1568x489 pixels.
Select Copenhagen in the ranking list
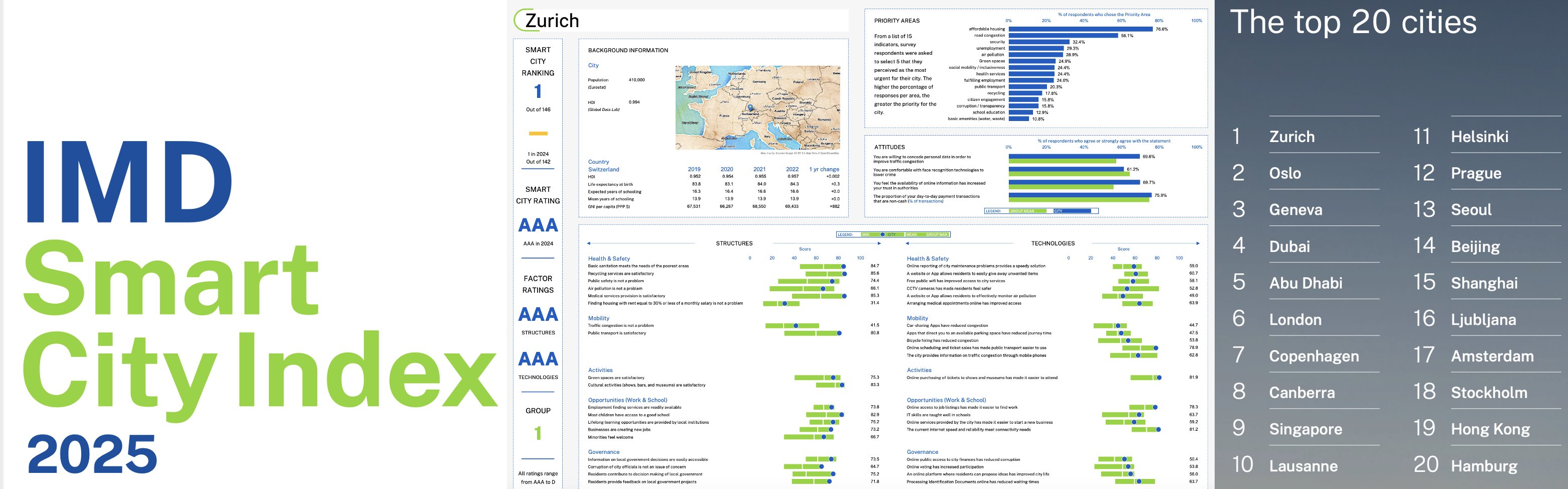pyautogui.click(x=1314, y=356)
